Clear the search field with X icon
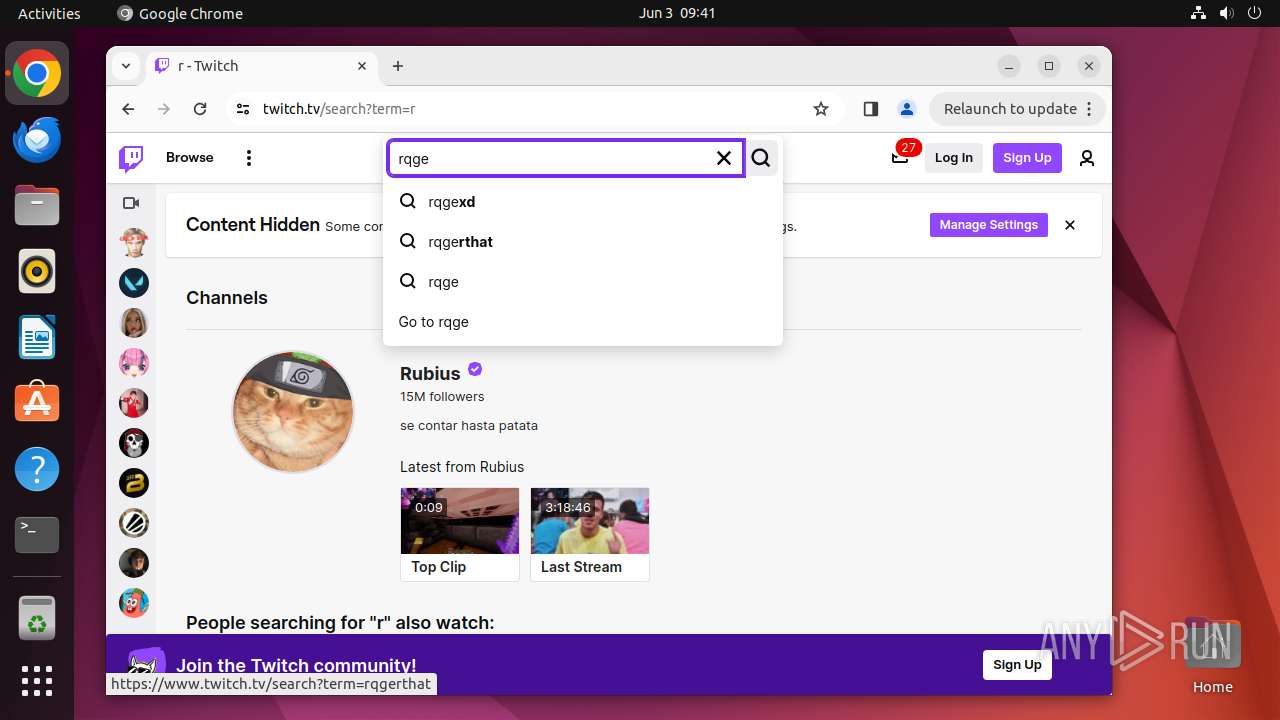The height and width of the screenshot is (720, 1280). (724, 158)
